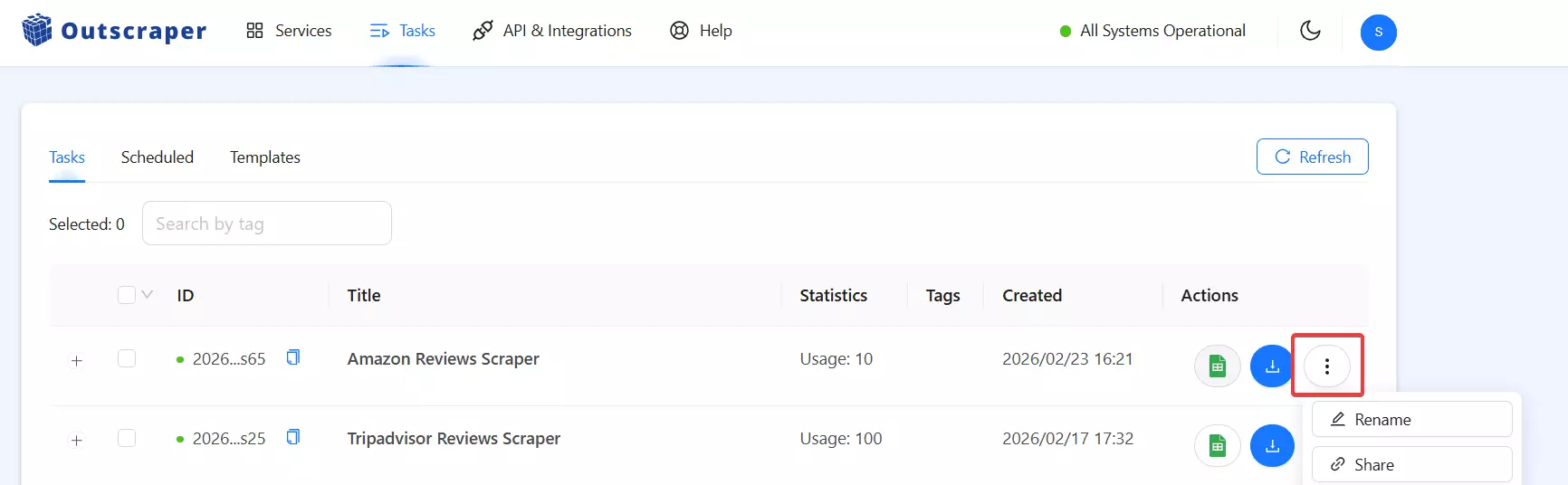
Task: Open Amazon task in Google Sheets
Action: click(x=1218, y=366)
